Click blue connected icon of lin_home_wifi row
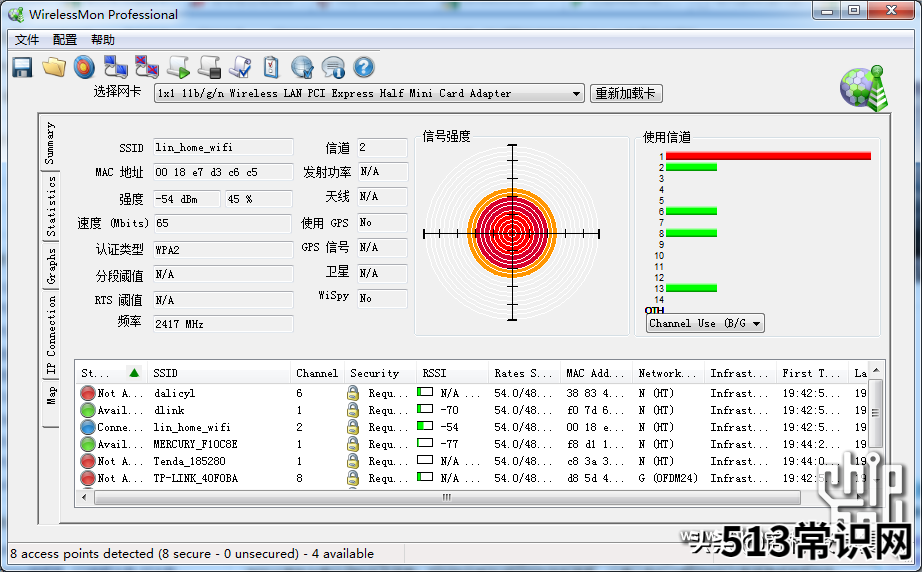This screenshot has width=922, height=572. (x=88, y=427)
